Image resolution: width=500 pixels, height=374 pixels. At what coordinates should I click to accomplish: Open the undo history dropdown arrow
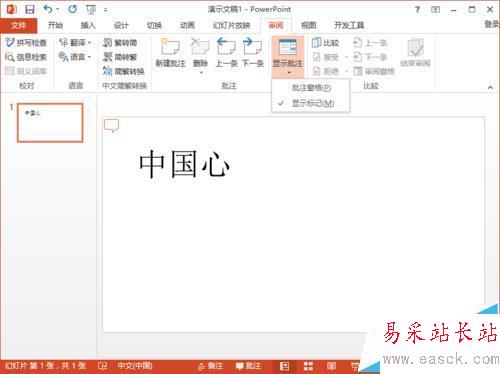[x=58, y=9]
